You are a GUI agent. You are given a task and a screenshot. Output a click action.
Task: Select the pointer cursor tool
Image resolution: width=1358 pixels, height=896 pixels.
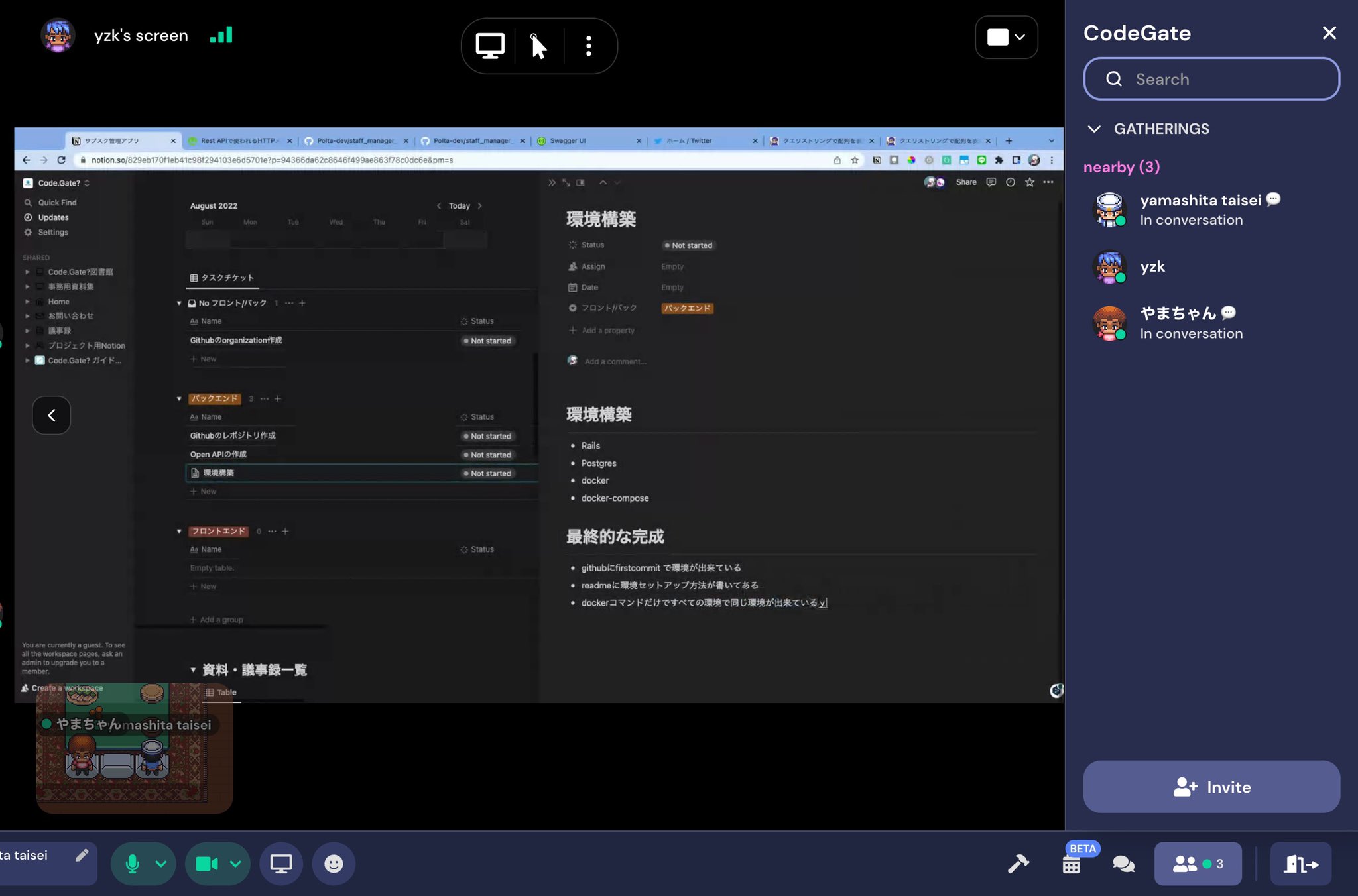pyautogui.click(x=538, y=46)
